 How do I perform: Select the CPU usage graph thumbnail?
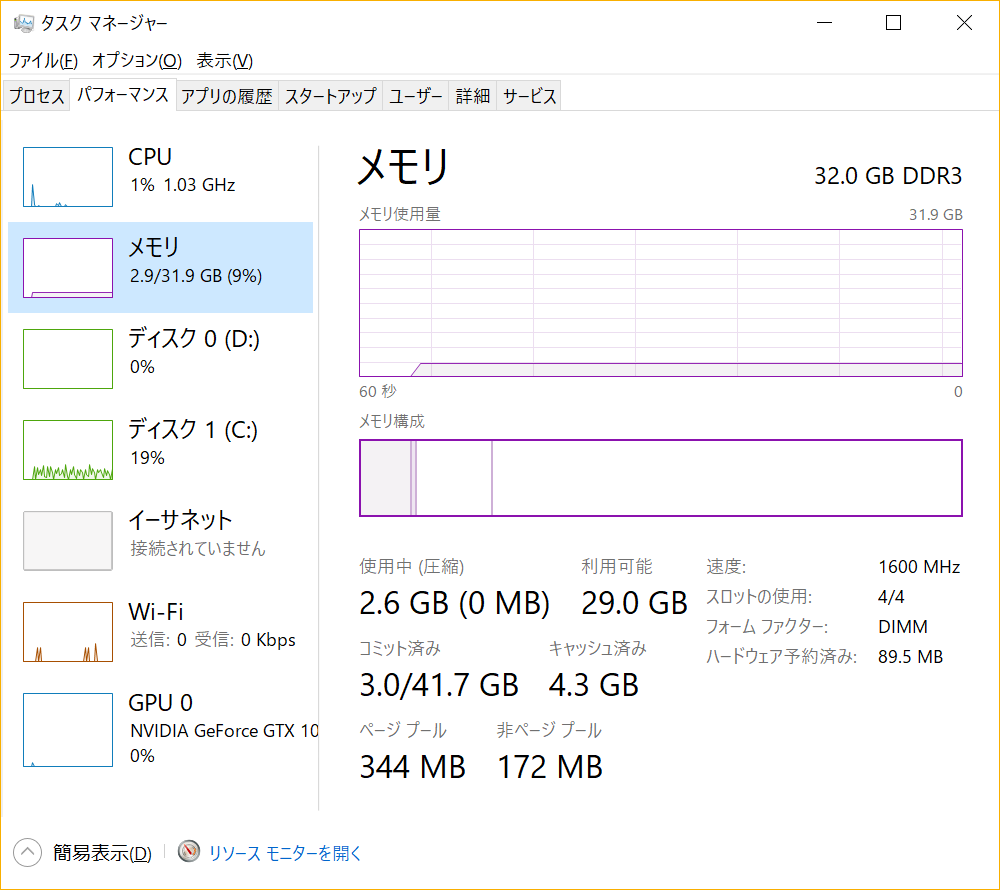click(68, 177)
